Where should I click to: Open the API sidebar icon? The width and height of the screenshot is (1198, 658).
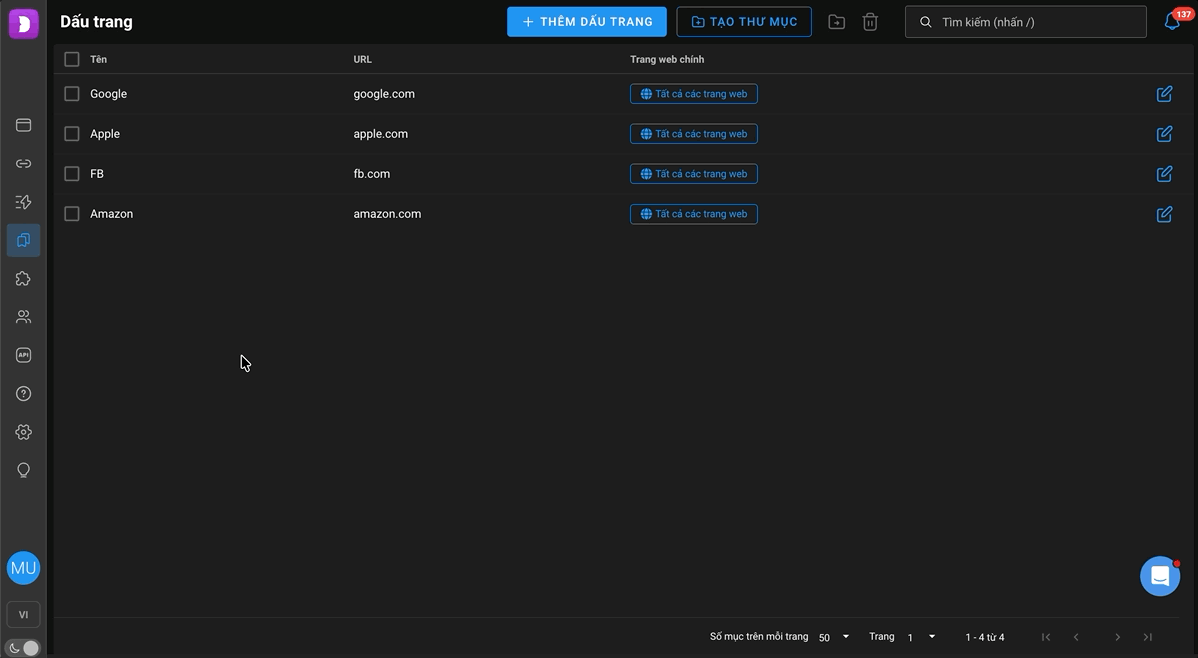click(x=24, y=355)
